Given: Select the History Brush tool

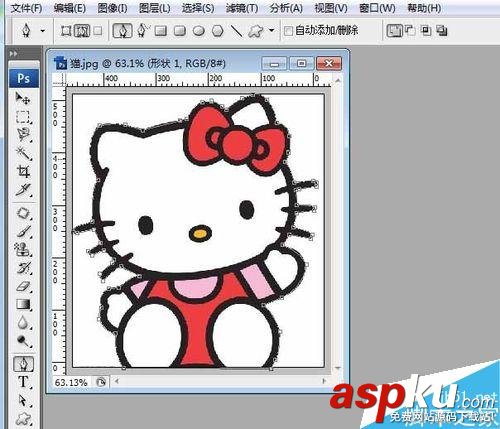Looking at the screenshot, I should click(x=23, y=268).
